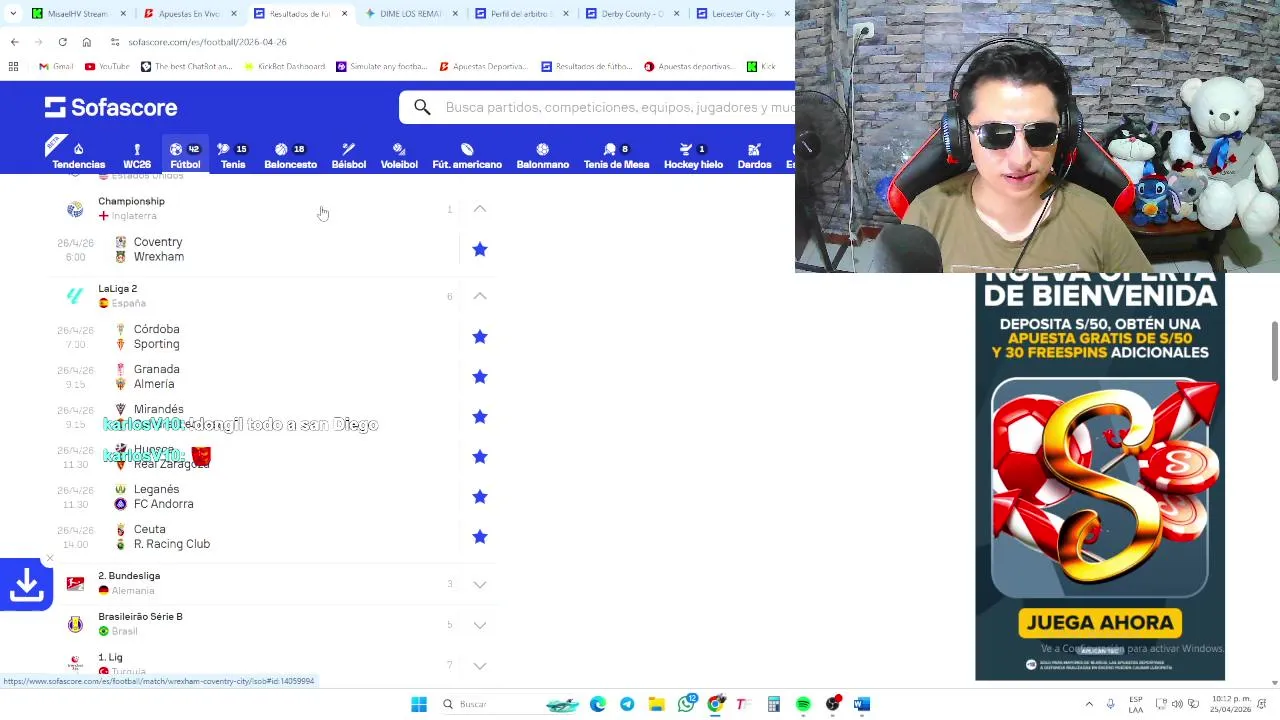1280x720 pixels.
Task: Toggle favorite star for Mirandés match
Action: click(480, 417)
